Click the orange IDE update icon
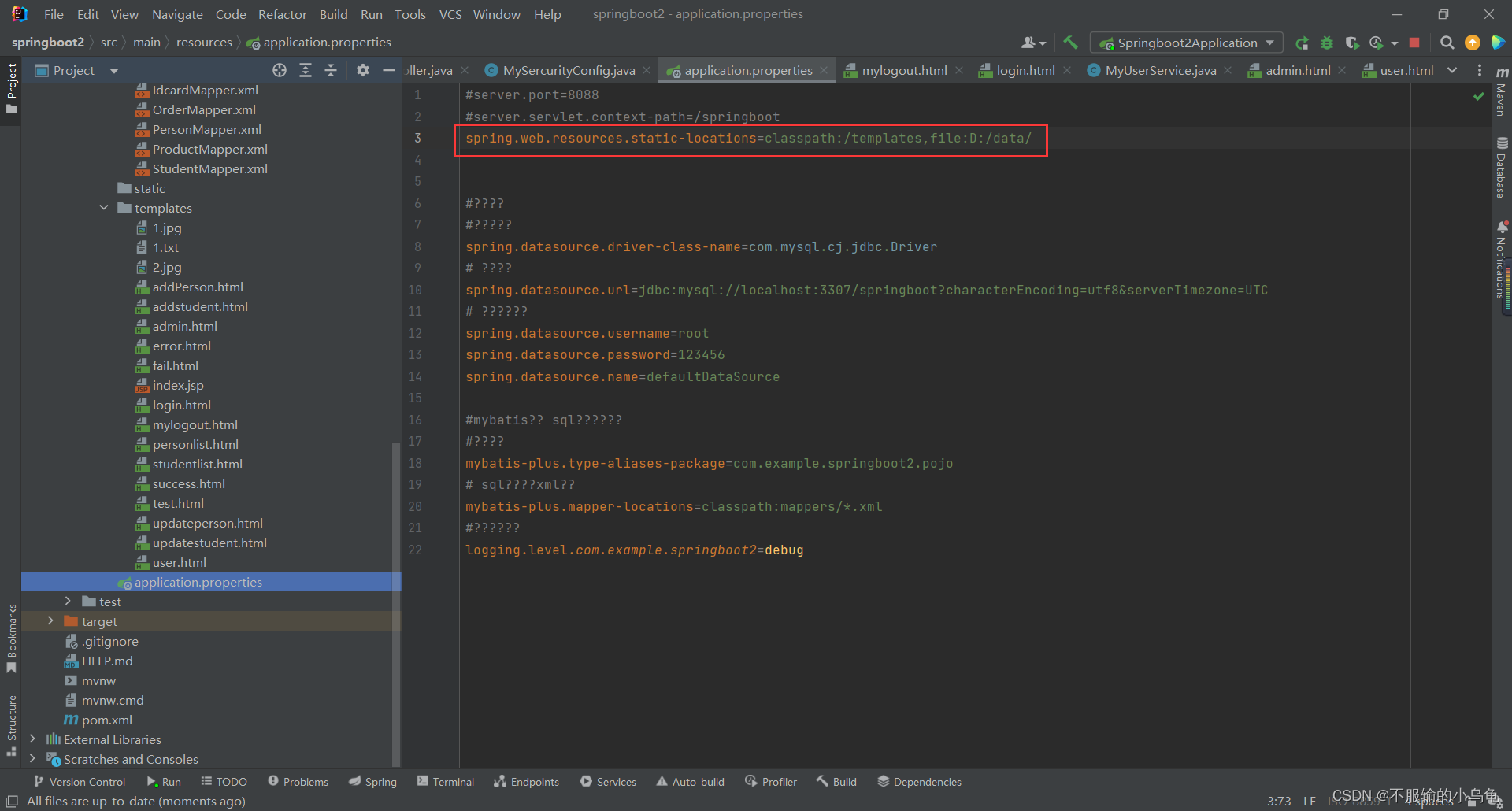The width and height of the screenshot is (1512, 811). click(x=1473, y=43)
